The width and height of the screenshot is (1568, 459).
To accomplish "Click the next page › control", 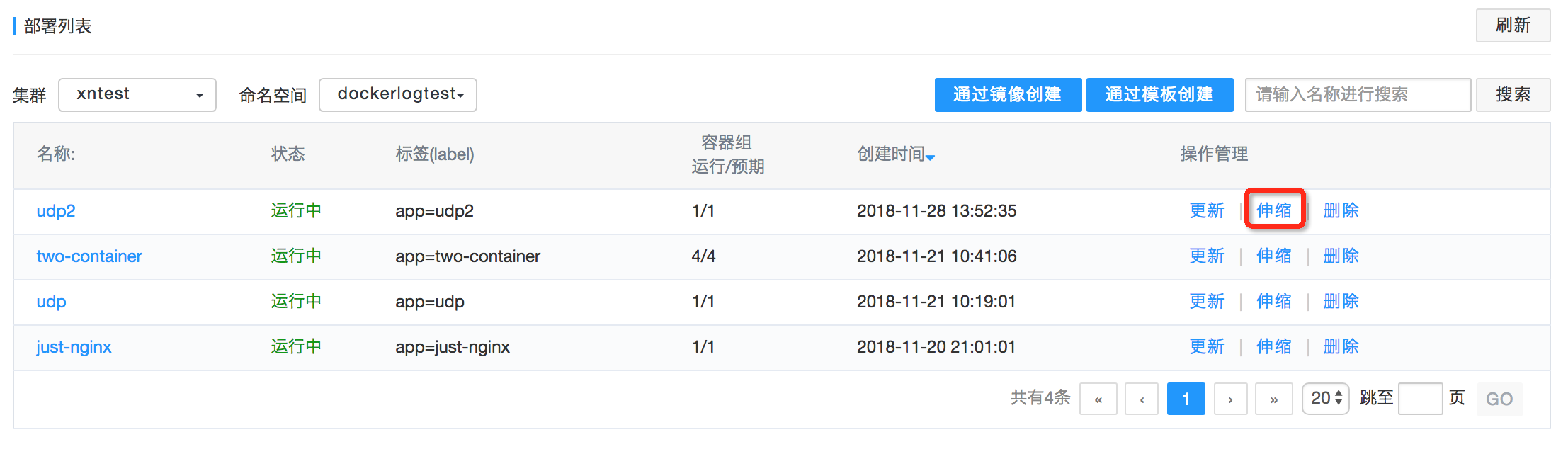I will click(x=1230, y=398).
